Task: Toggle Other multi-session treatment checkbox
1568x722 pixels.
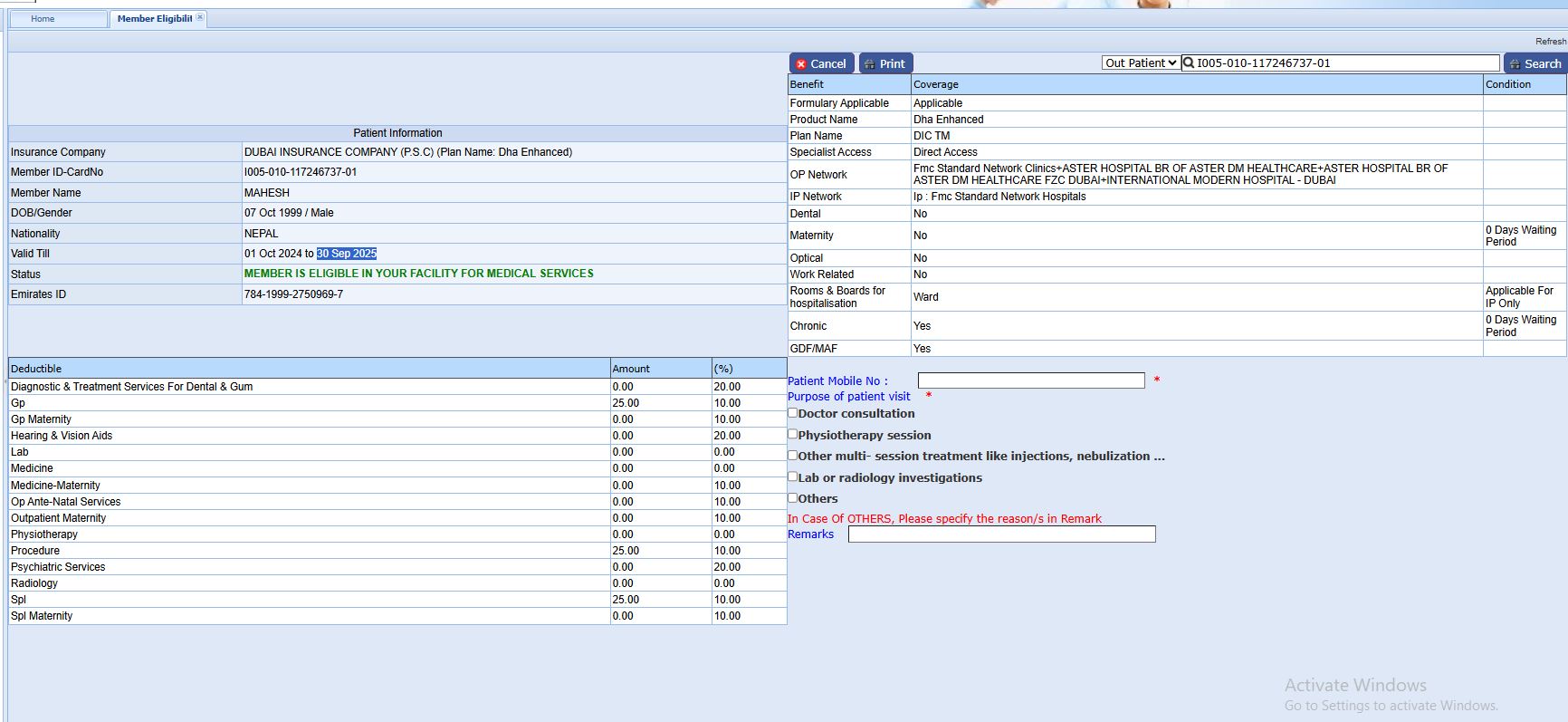Action: click(793, 456)
